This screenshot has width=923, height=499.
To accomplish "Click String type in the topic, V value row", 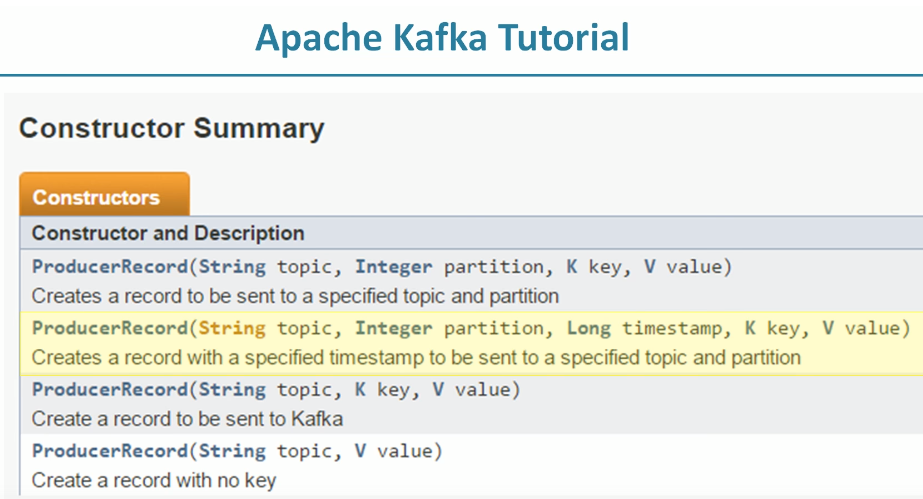I will click(x=232, y=451).
